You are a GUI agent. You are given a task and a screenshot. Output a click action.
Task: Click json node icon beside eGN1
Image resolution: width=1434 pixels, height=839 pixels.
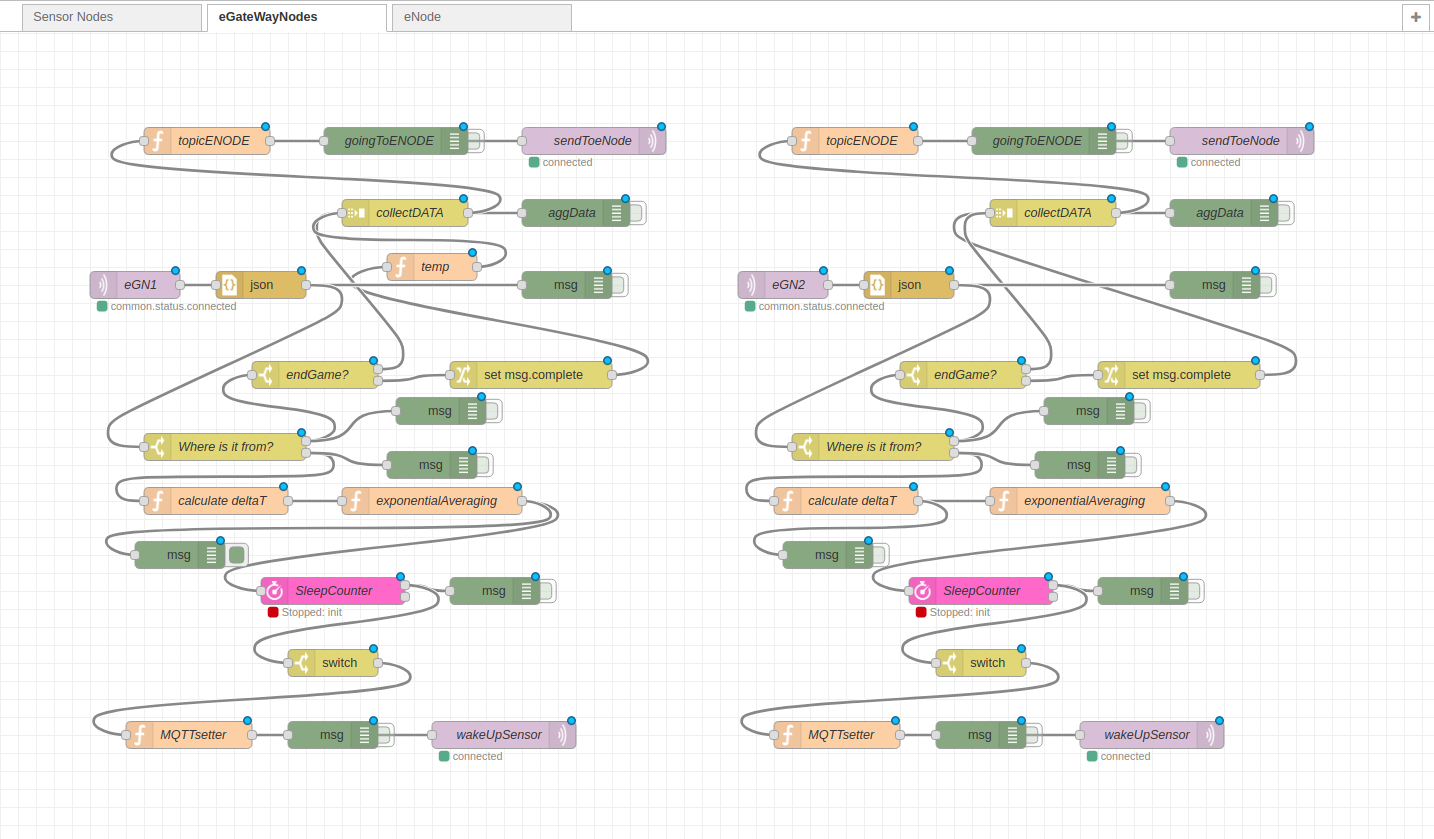point(229,285)
